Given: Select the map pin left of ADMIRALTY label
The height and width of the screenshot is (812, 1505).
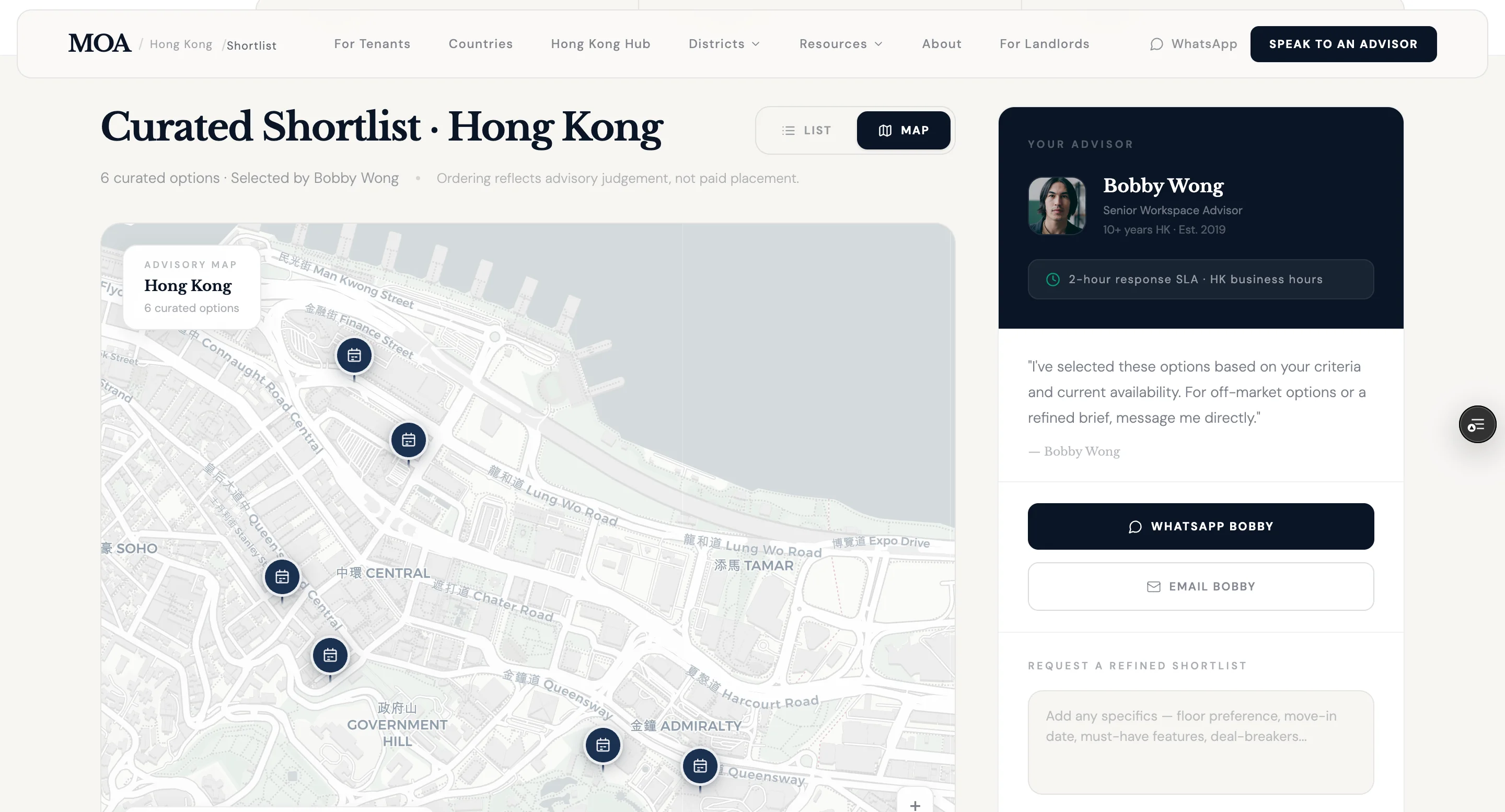Looking at the screenshot, I should (x=603, y=746).
